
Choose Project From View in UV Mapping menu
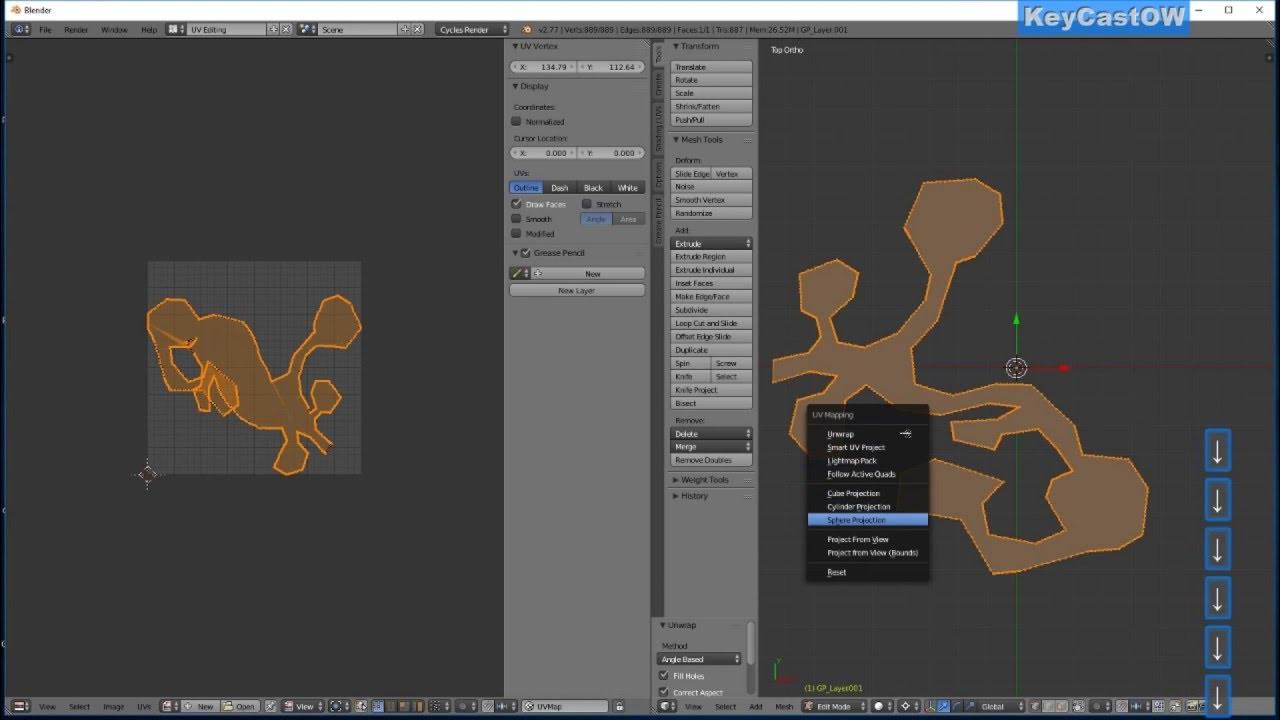[x=868, y=540]
